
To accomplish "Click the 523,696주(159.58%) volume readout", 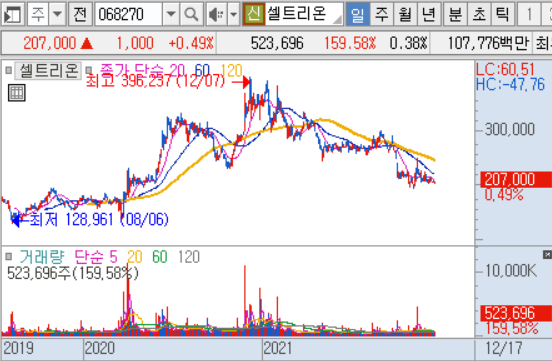I will coord(73,273).
